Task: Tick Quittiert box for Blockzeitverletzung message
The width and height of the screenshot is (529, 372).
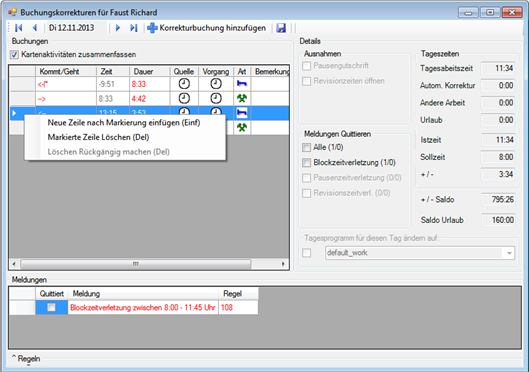Action: 51,307
